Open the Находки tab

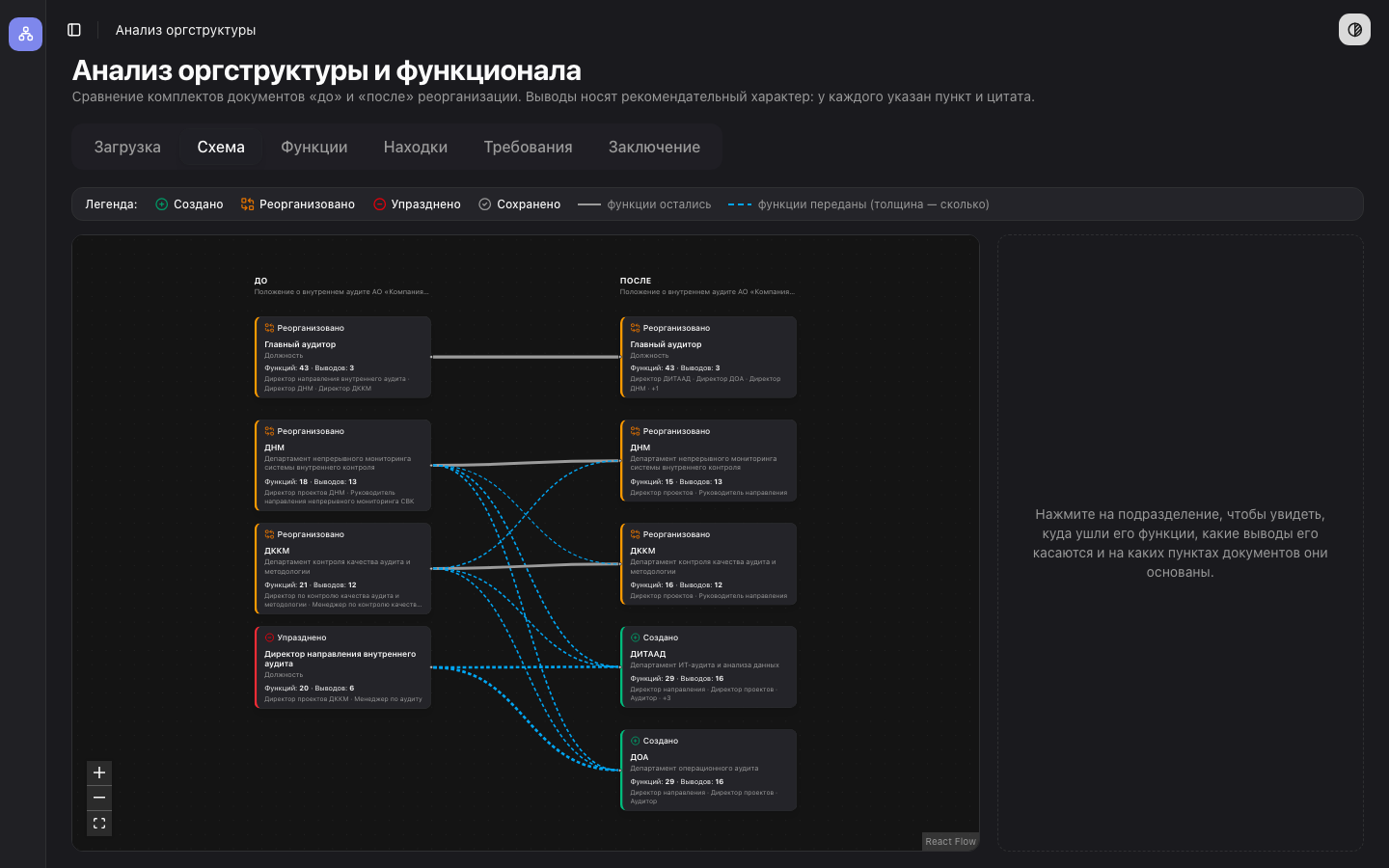416,147
